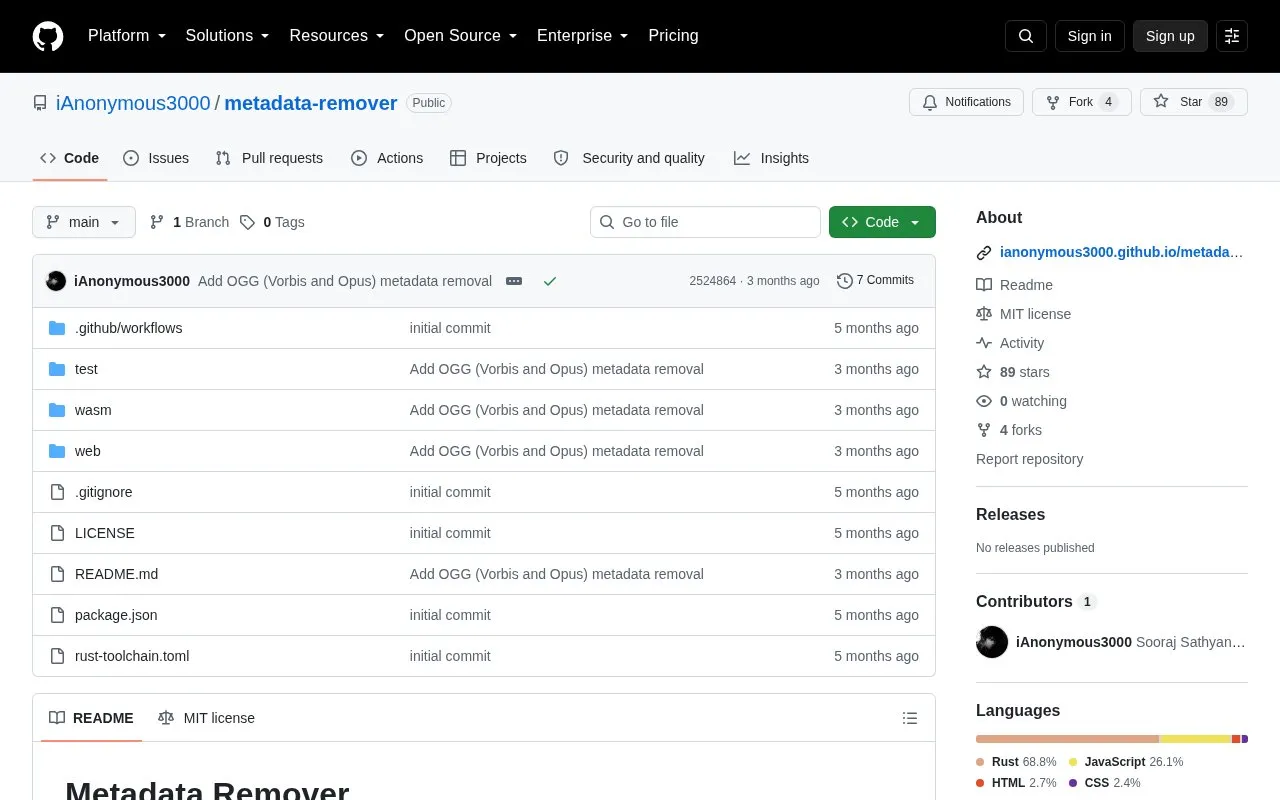Click the commit status green checkmark
Image resolution: width=1280 pixels, height=800 pixels.
tap(549, 281)
